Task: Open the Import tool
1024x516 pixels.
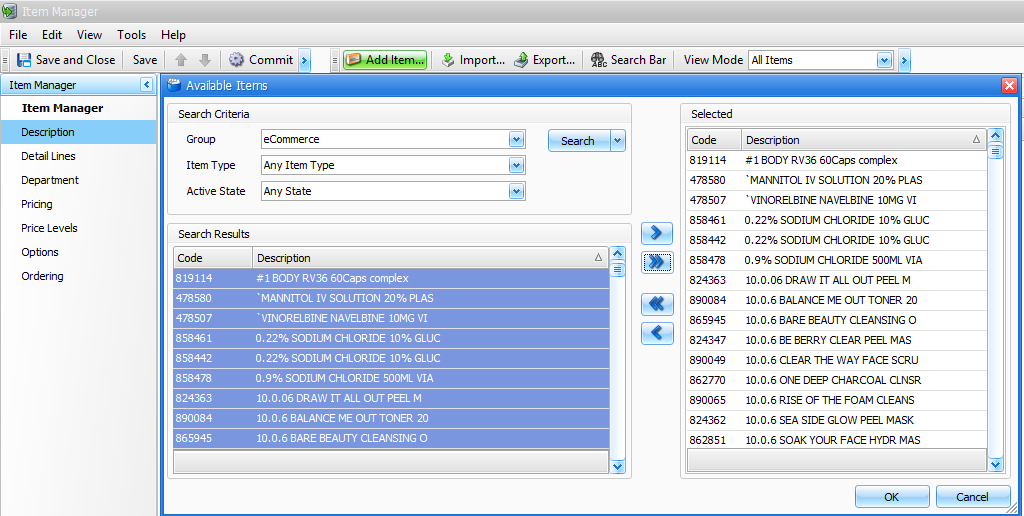Action: point(472,60)
